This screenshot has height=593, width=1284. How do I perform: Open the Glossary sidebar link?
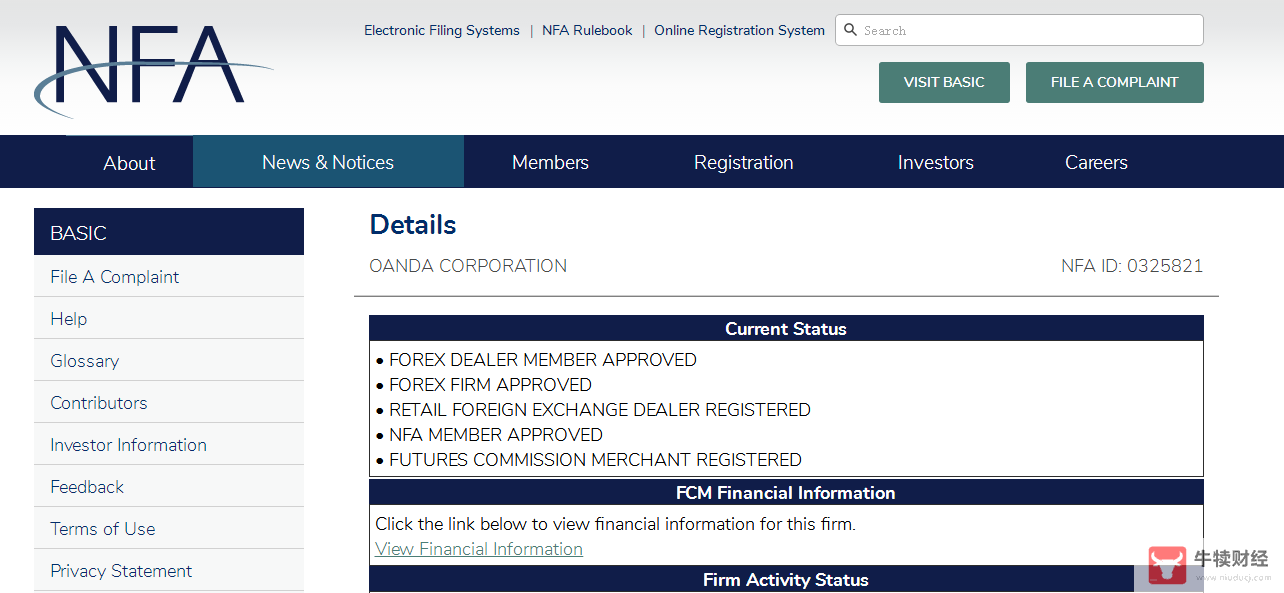point(85,361)
